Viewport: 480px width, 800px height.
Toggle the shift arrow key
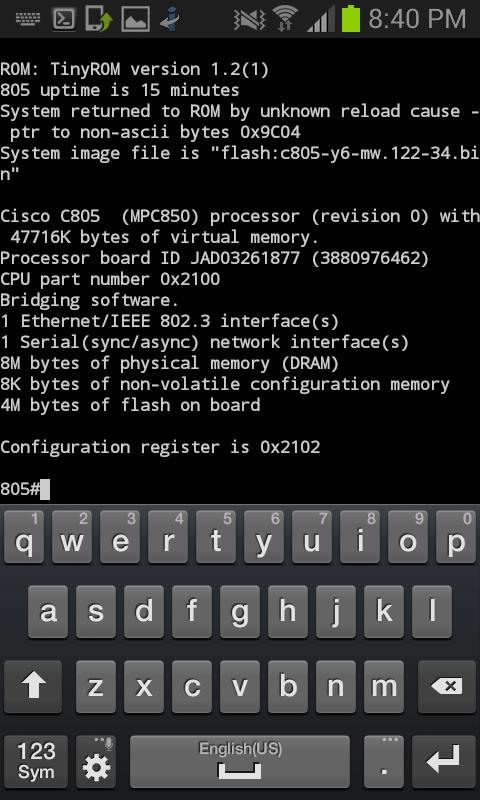(x=33, y=687)
